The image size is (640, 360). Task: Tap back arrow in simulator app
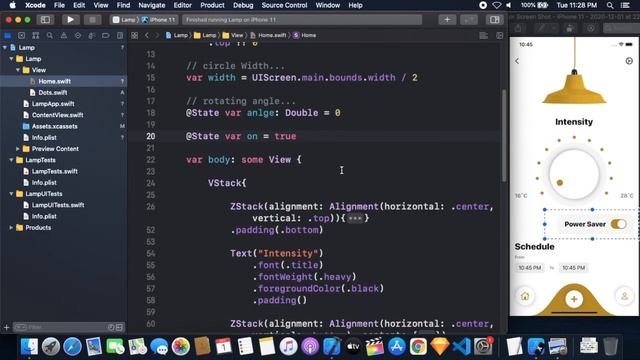(x=517, y=61)
